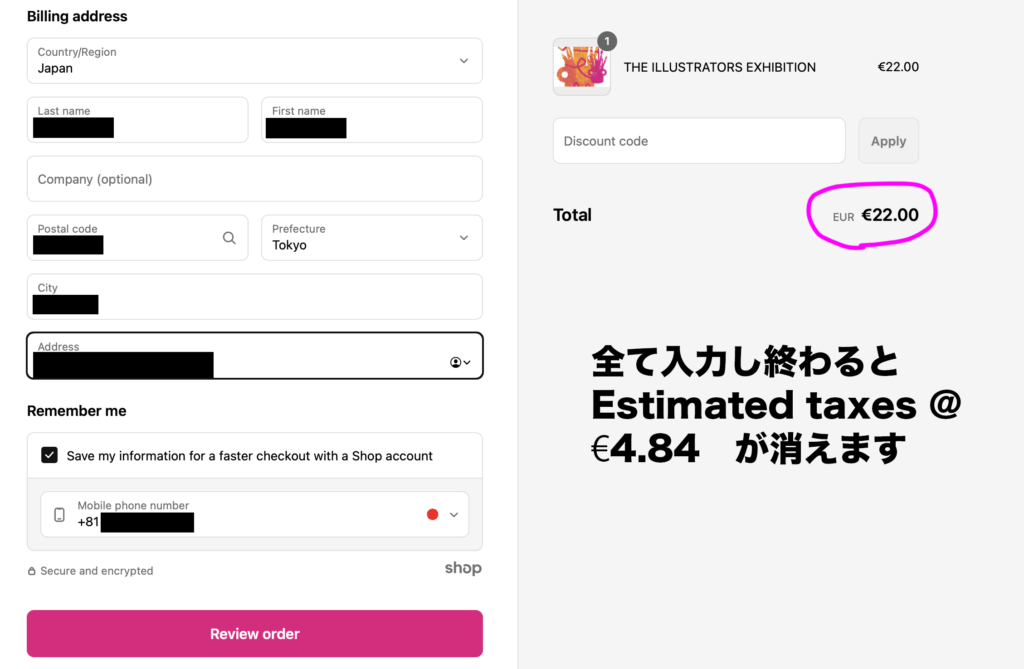Toggle the Save my information checkbox
This screenshot has height=669, width=1024.
point(49,455)
